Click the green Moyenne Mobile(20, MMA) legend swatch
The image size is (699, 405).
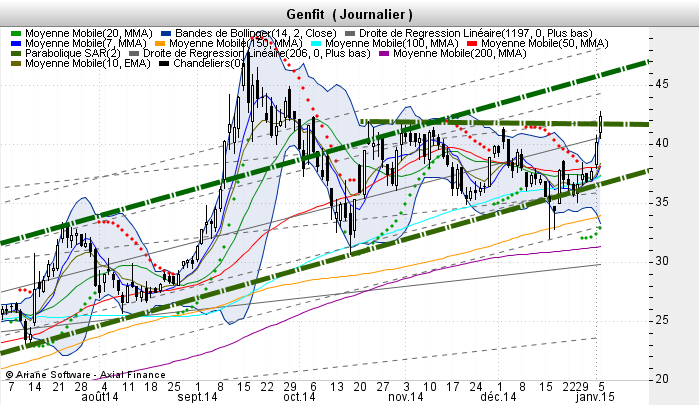coord(16,33)
